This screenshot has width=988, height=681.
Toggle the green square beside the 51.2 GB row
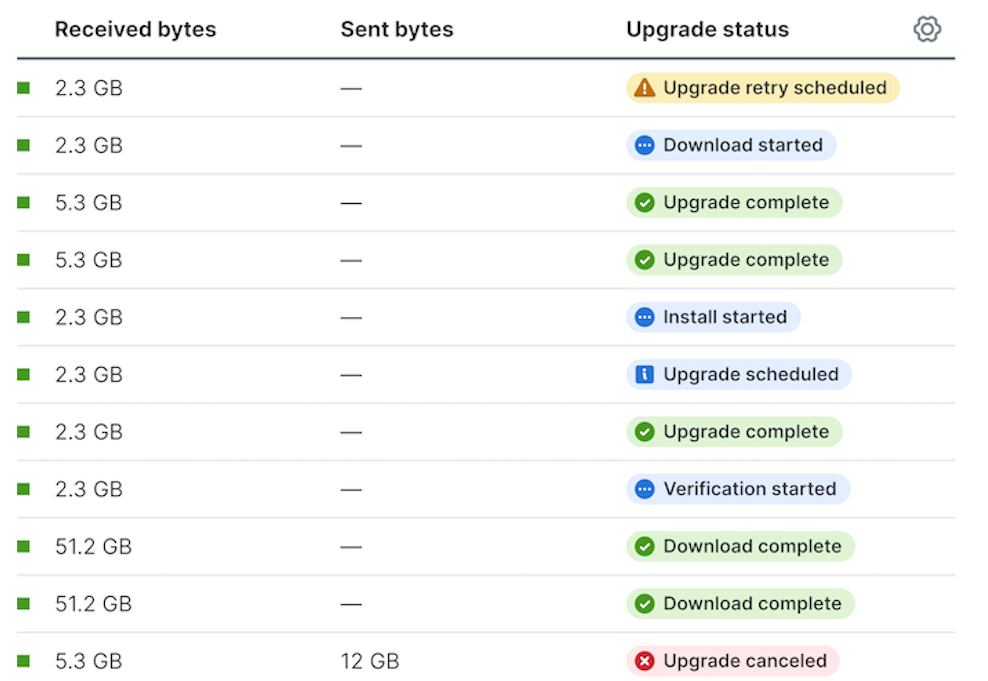tap(22, 546)
